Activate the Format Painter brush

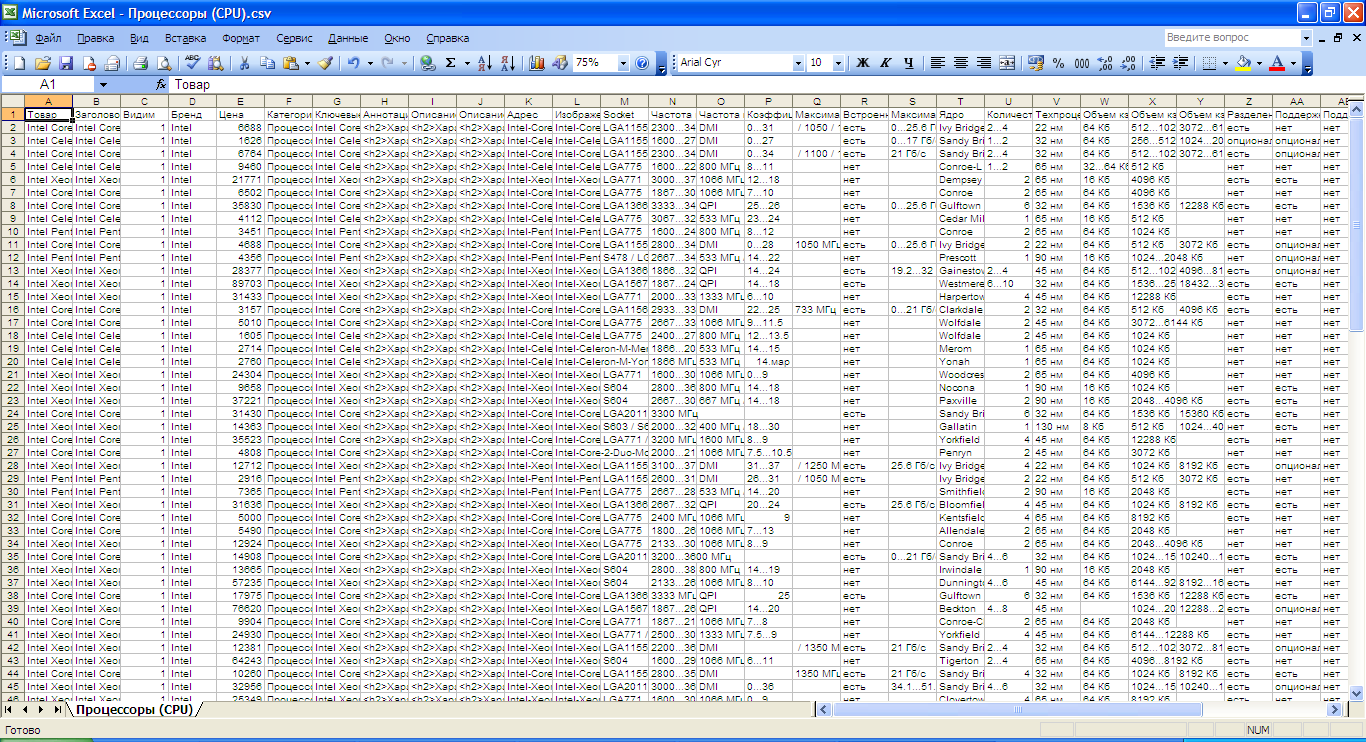tap(326, 62)
